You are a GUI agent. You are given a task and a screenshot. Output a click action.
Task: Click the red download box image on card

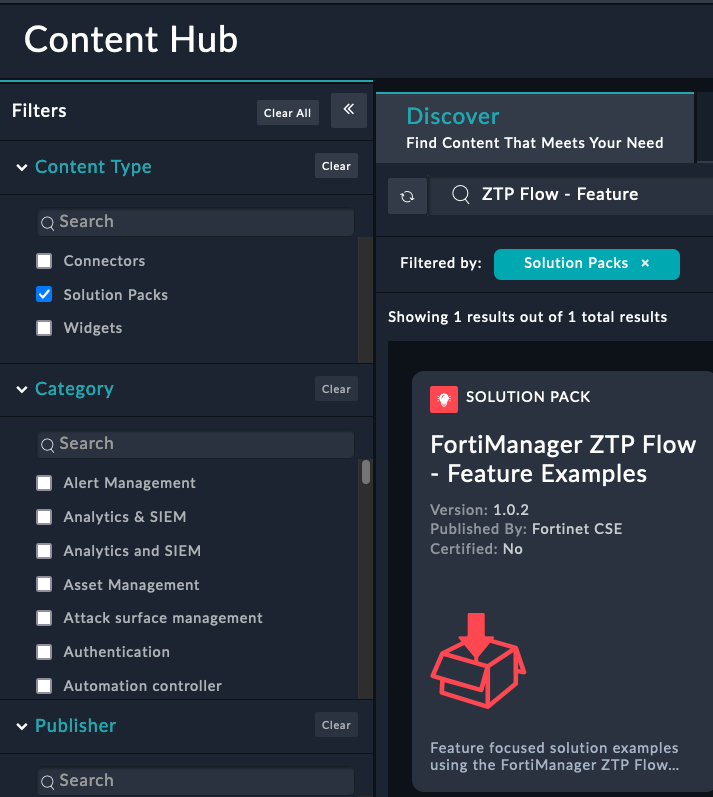478,660
